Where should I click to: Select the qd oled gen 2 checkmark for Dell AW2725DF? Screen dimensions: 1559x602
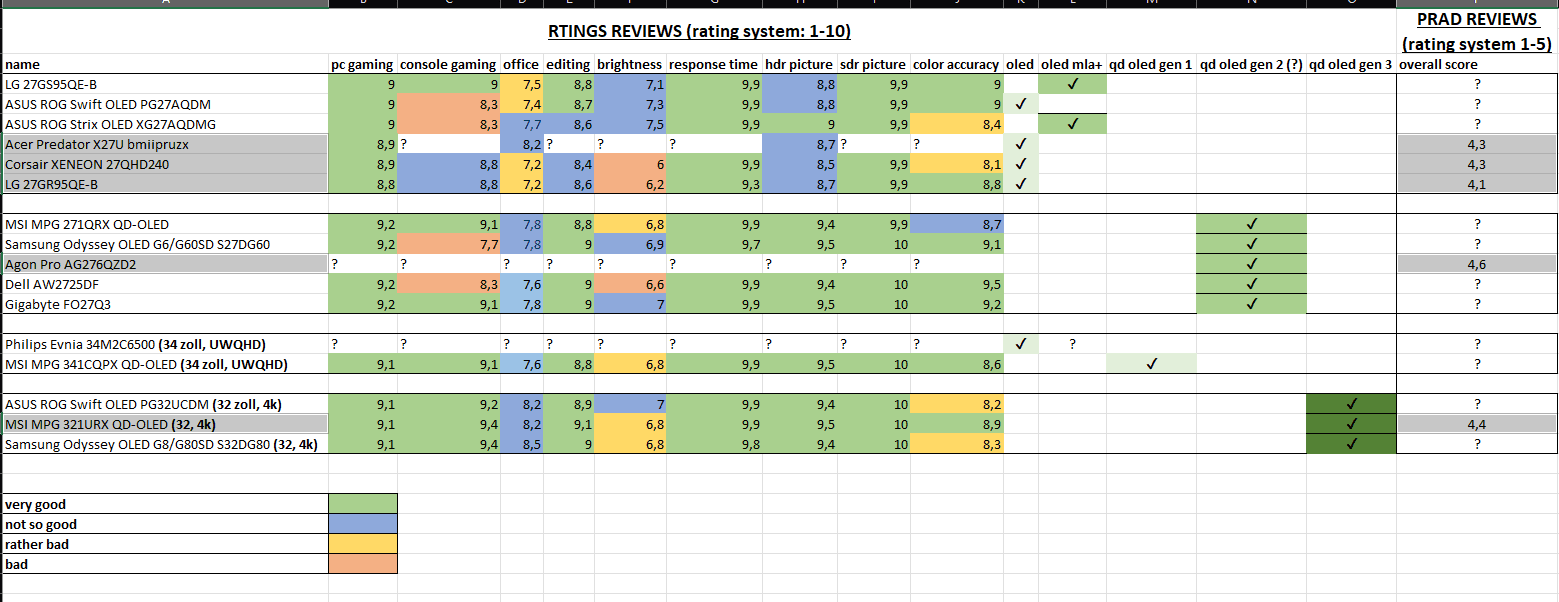(1251, 284)
